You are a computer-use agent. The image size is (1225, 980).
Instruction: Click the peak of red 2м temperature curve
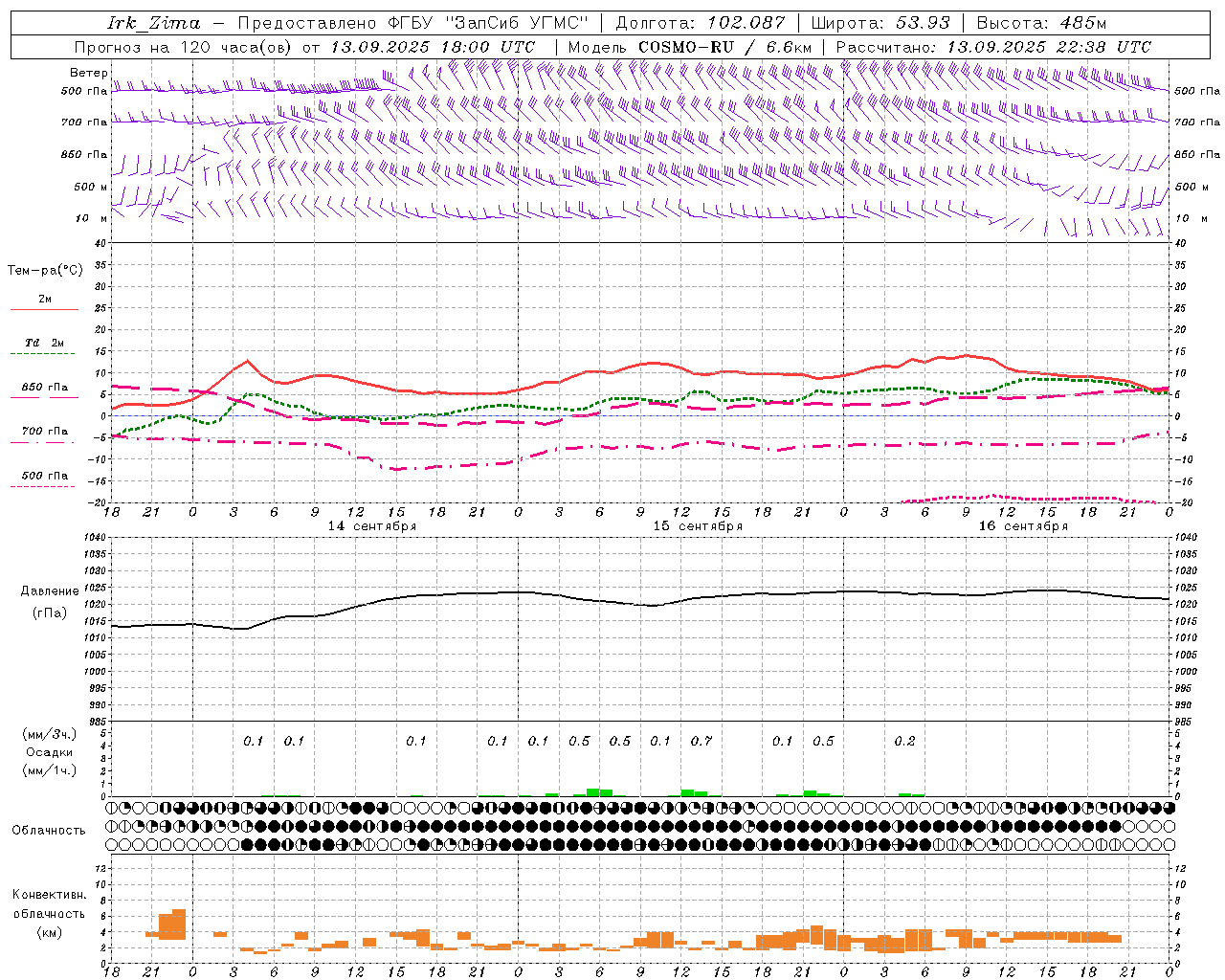click(966, 355)
